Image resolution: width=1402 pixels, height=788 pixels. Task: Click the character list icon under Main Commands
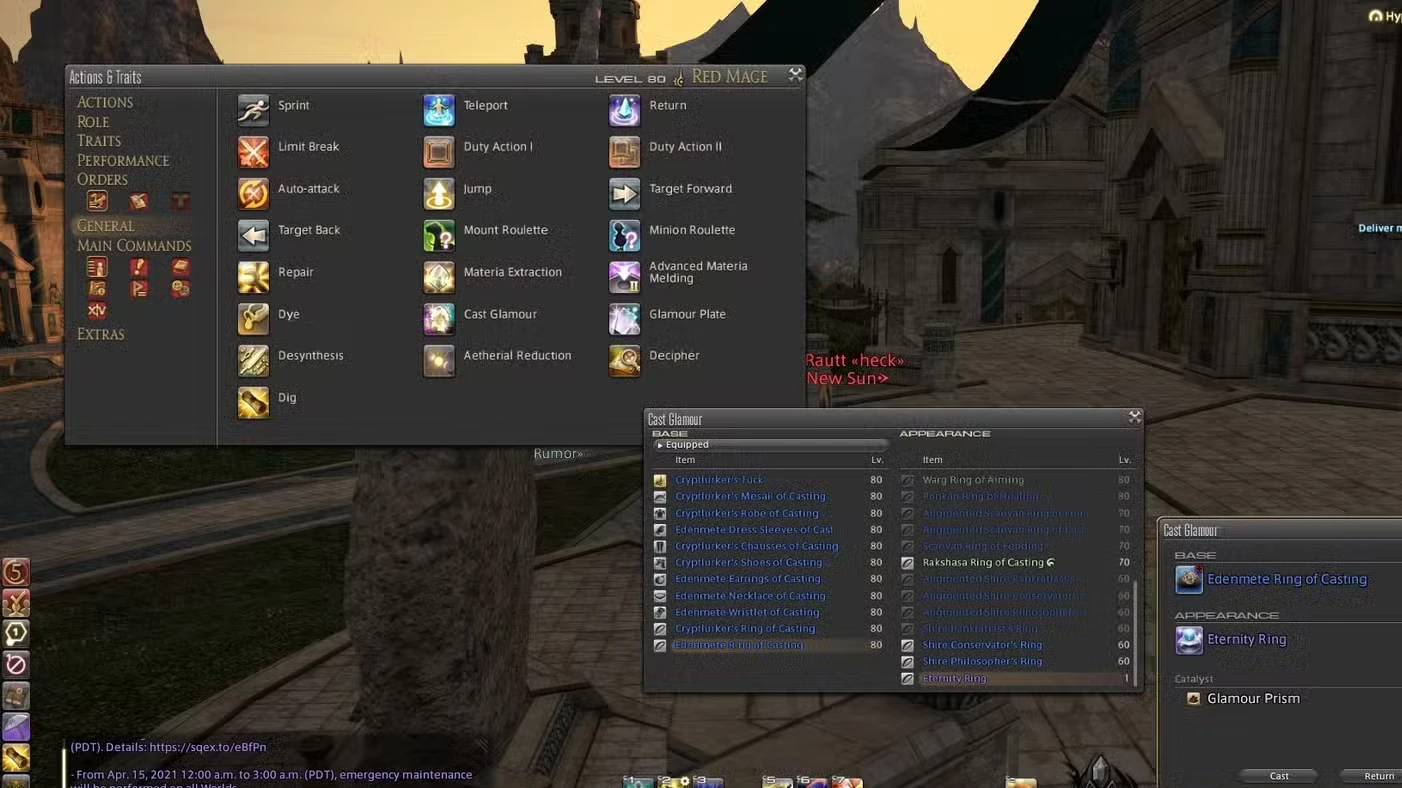[97, 267]
